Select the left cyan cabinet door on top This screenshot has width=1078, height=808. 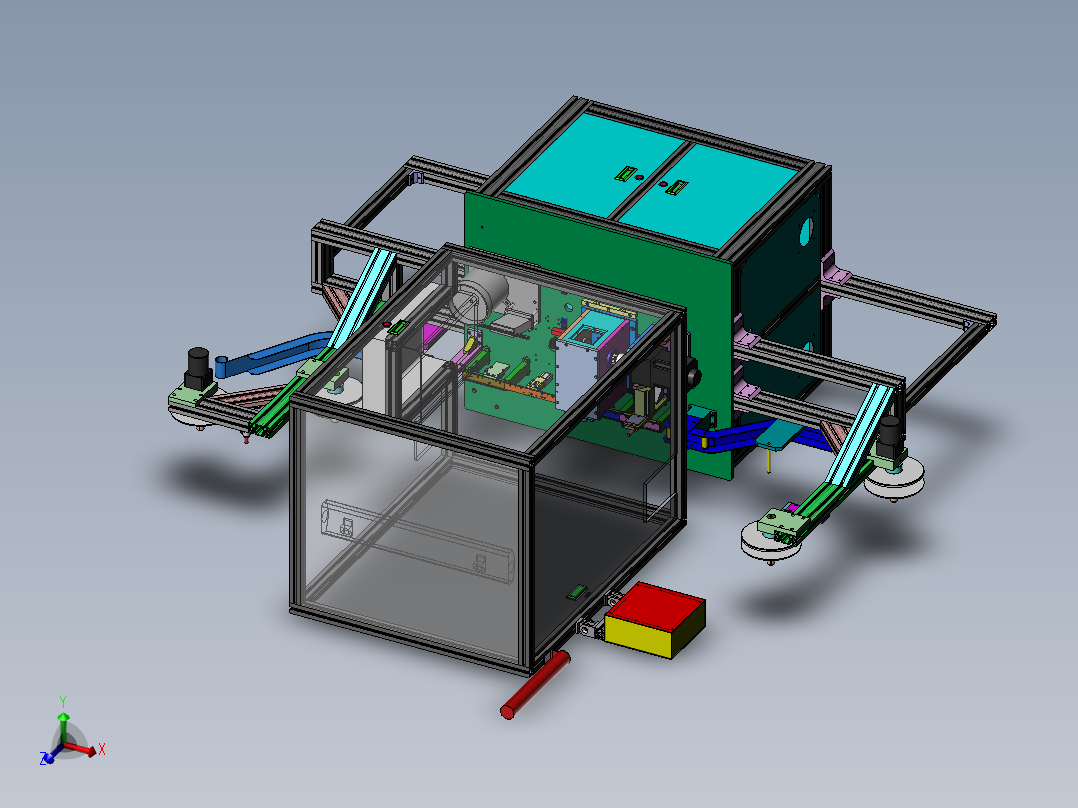[x=595, y=166]
